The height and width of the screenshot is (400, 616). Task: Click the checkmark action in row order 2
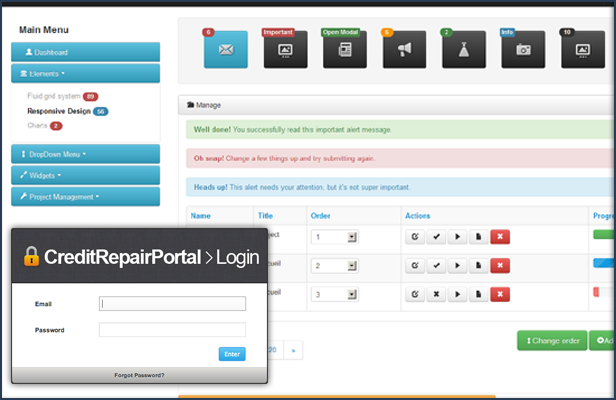[436, 266]
